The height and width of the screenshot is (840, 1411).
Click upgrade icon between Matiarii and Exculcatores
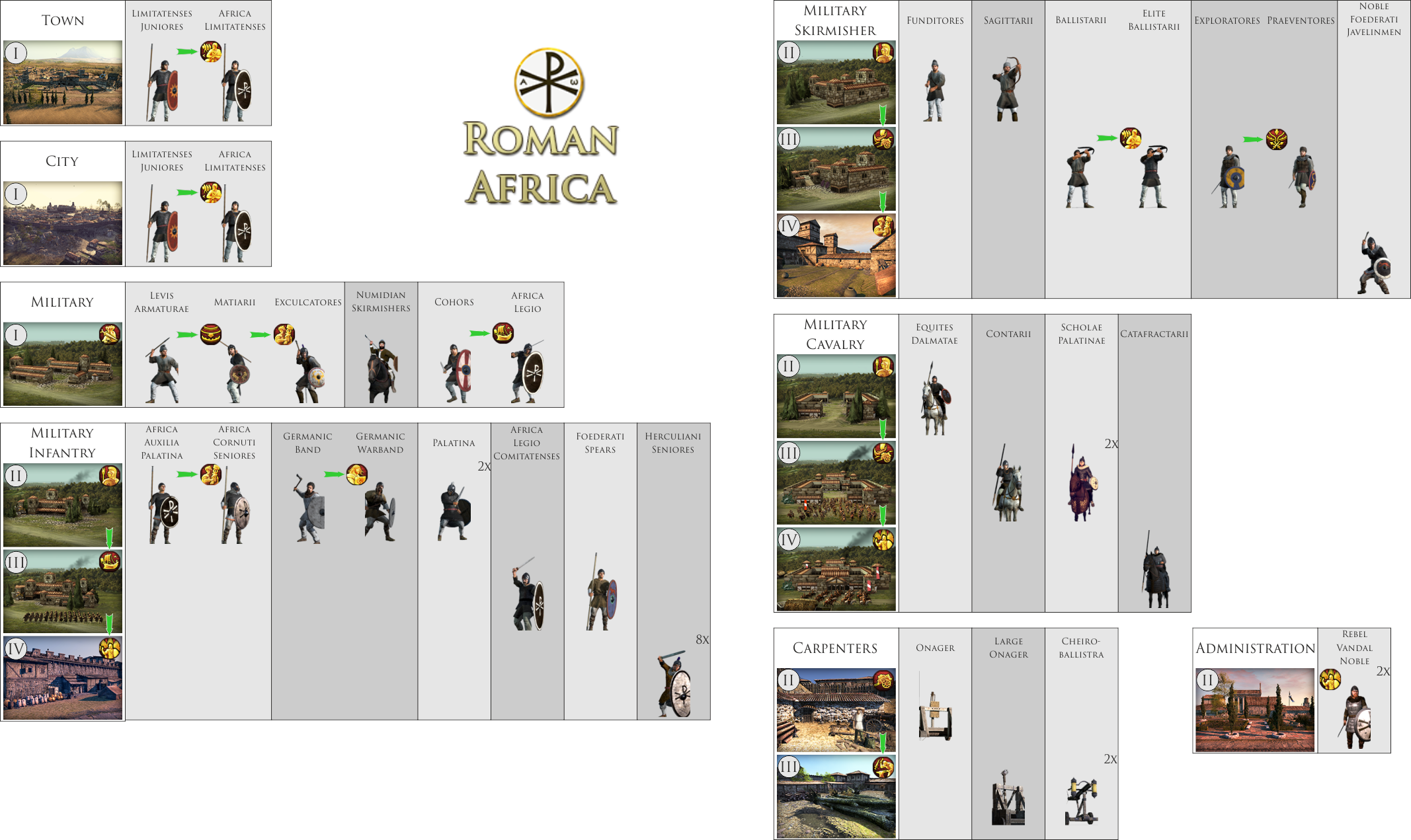(284, 334)
